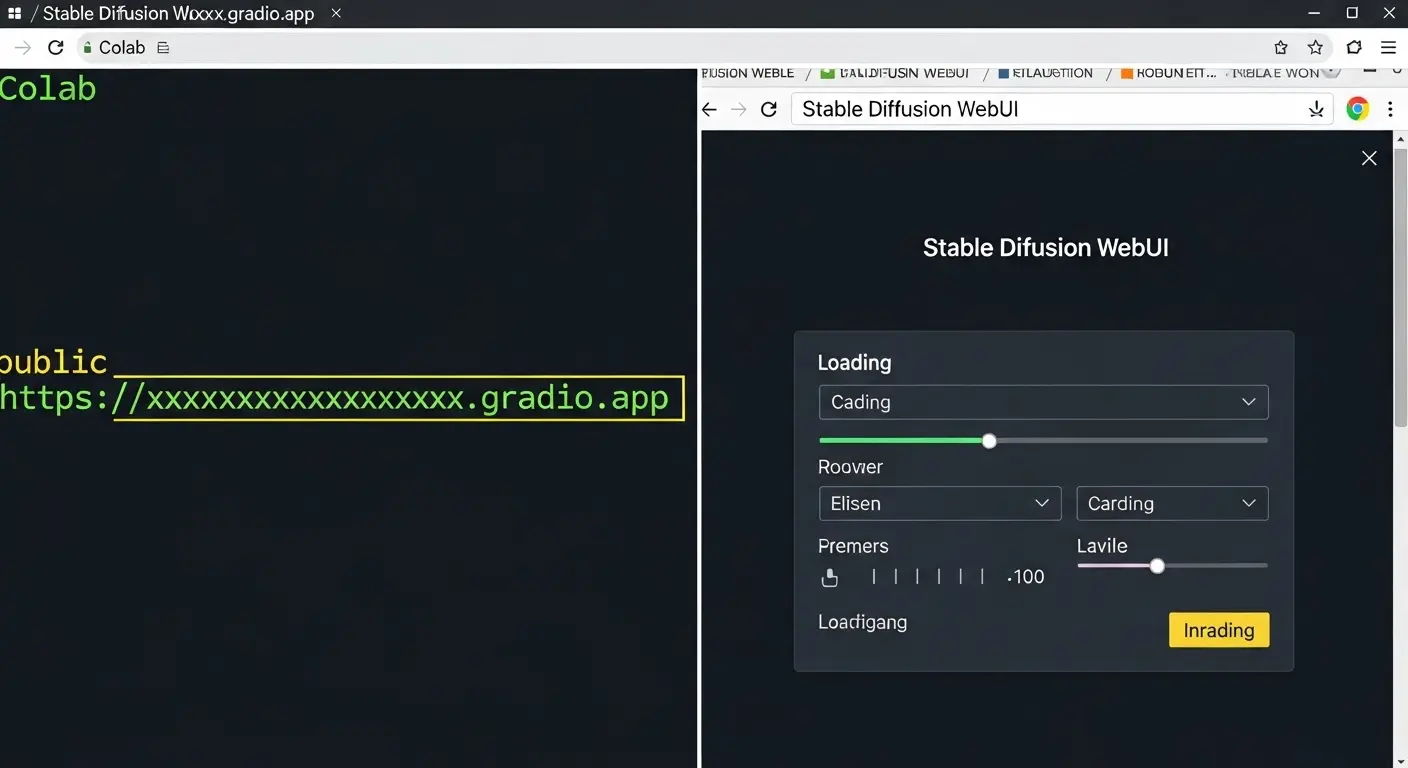
Task: Expand the Cading dropdown under Loading
Action: coord(1043,402)
